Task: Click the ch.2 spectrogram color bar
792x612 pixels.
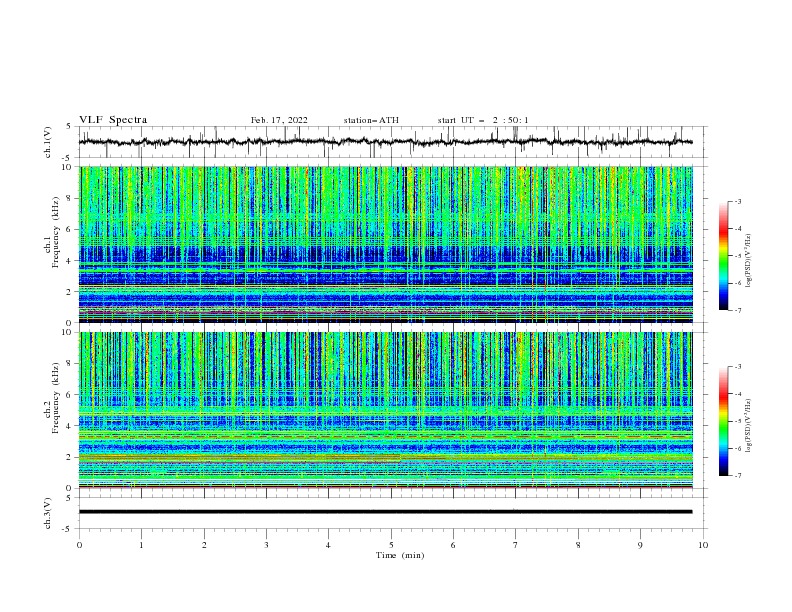Action: [724, 421]
